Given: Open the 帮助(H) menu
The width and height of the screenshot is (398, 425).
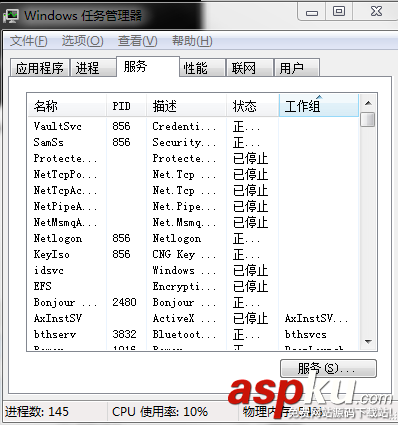Looking at the screenshot, I should tap(192, 41).
